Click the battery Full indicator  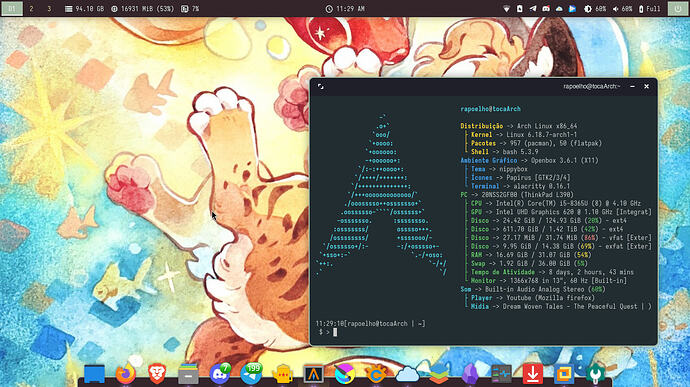pos(650,8)
